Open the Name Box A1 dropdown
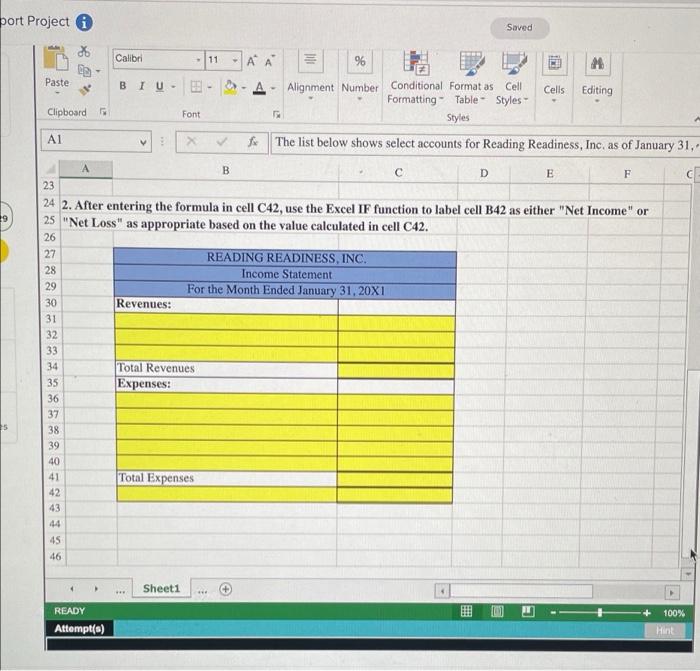700x671 pixels. tap(143, 142)
